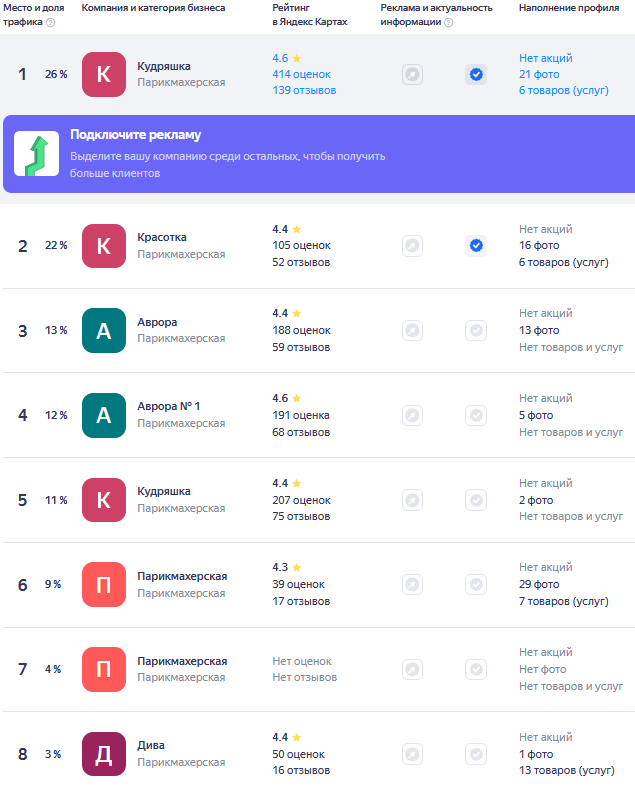Click '21 фото' link
The height and width of the screenshot is (795, 635).
[539, 75]
